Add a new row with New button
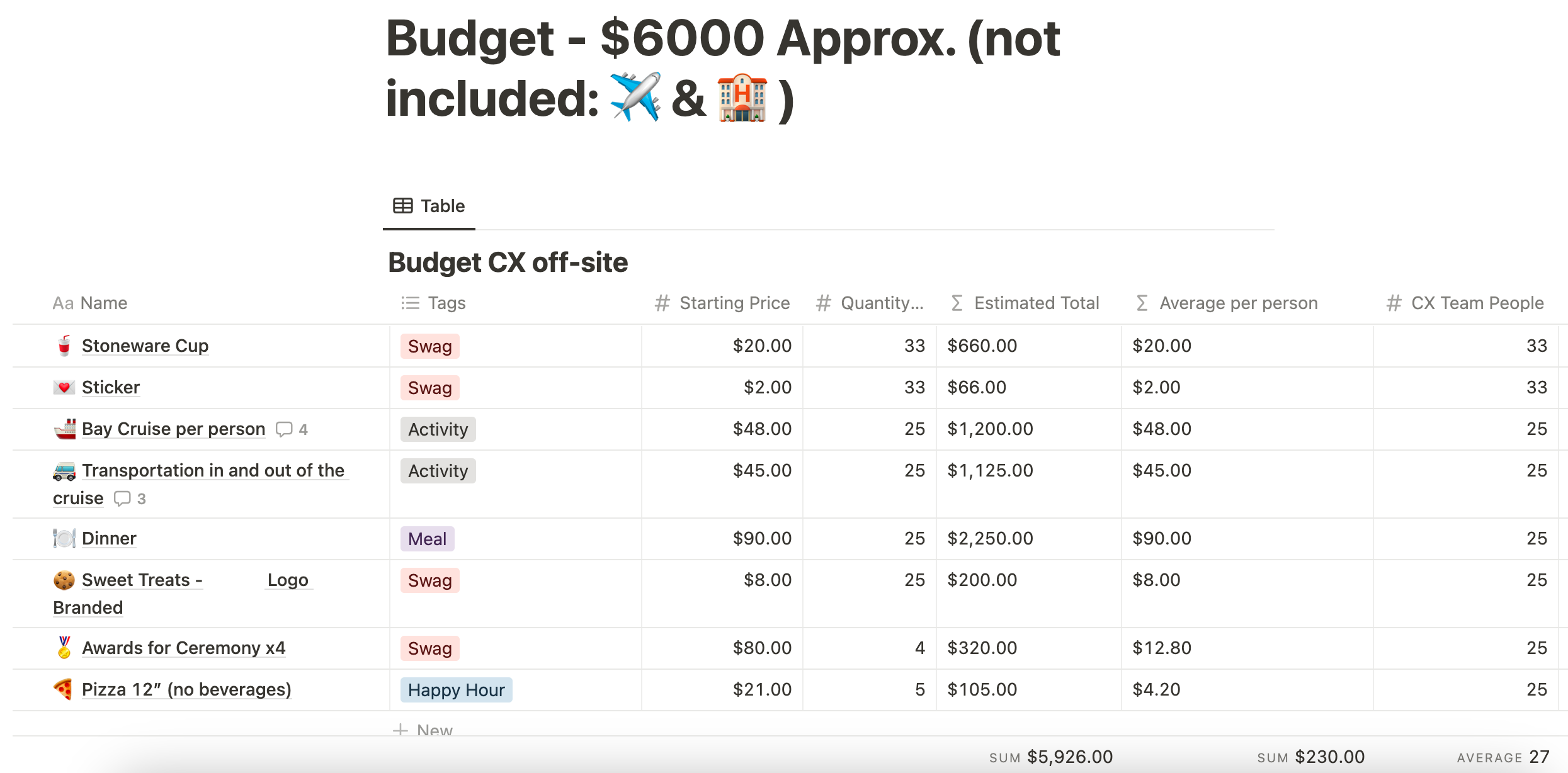Image resolution: width=1568 pixels, height=773 pixels. [423, 730]
